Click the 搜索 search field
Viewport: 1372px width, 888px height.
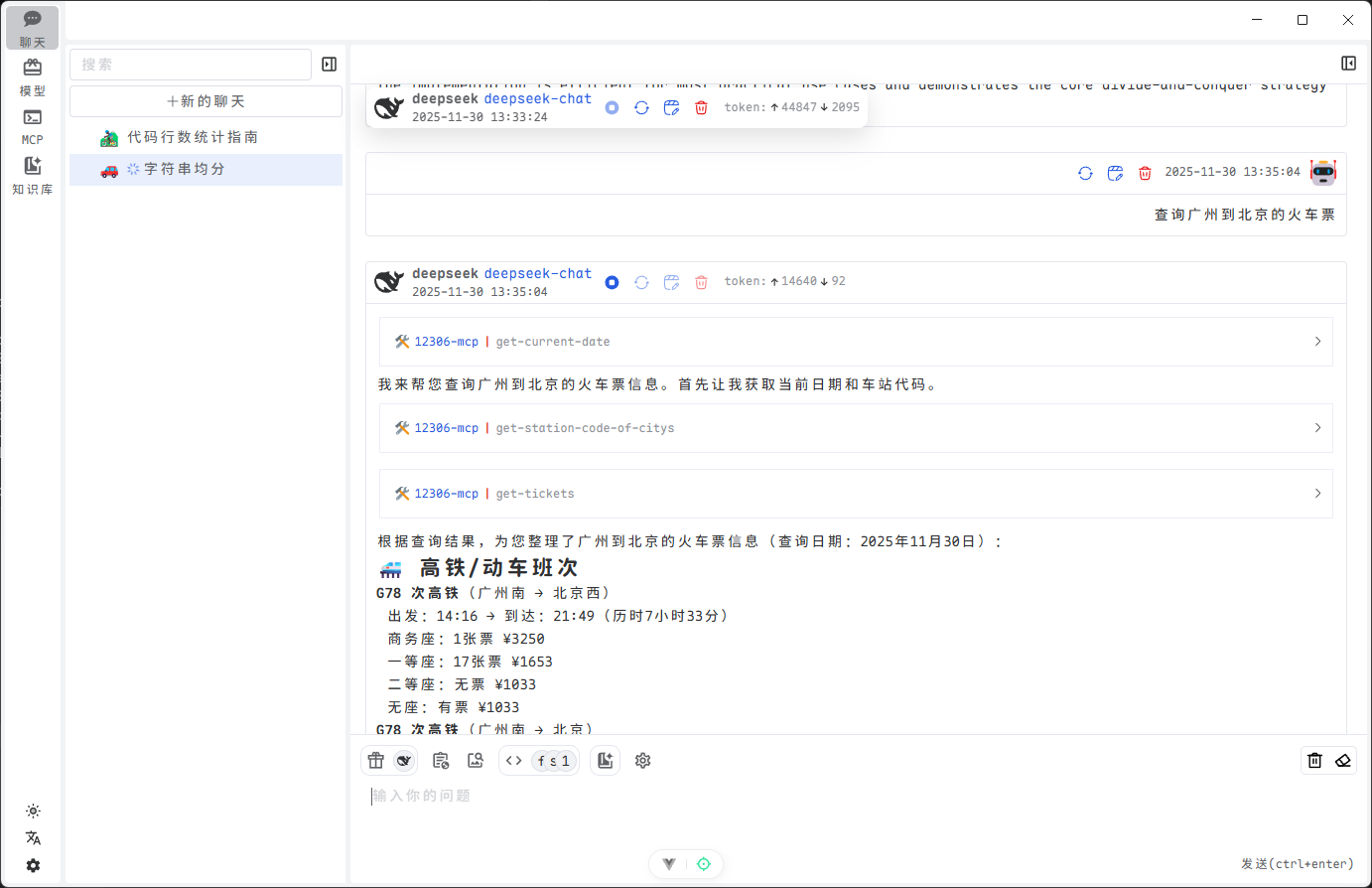point(191,65)
